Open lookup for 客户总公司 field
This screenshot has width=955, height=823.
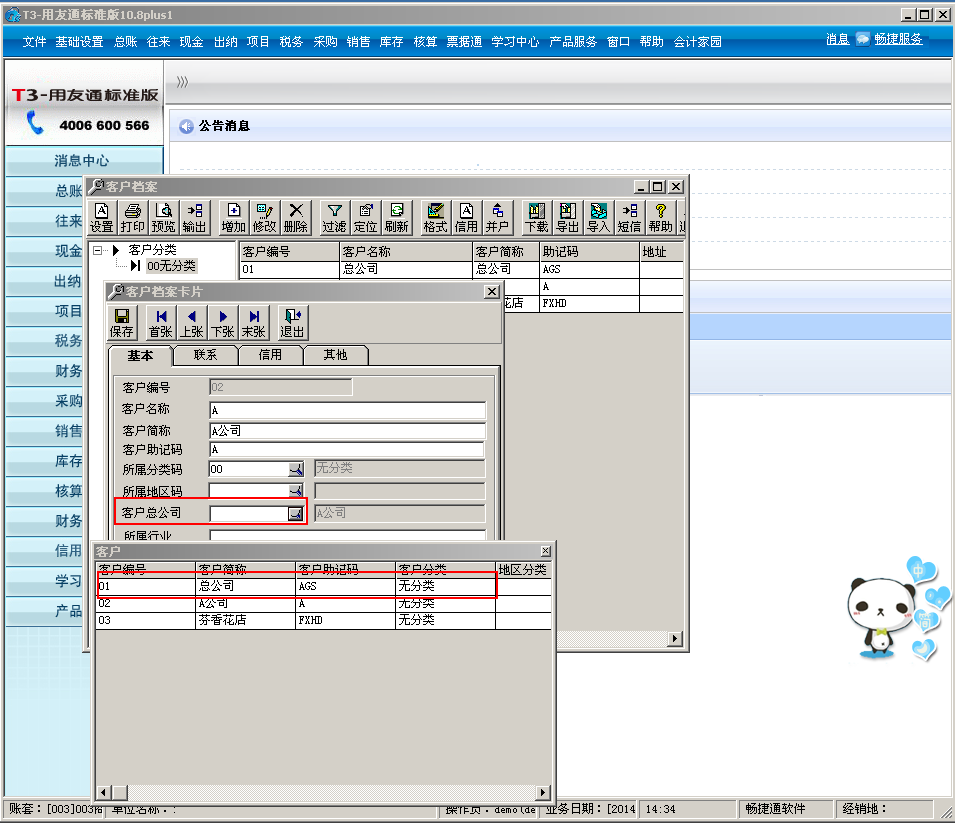(x=295, y=514)
